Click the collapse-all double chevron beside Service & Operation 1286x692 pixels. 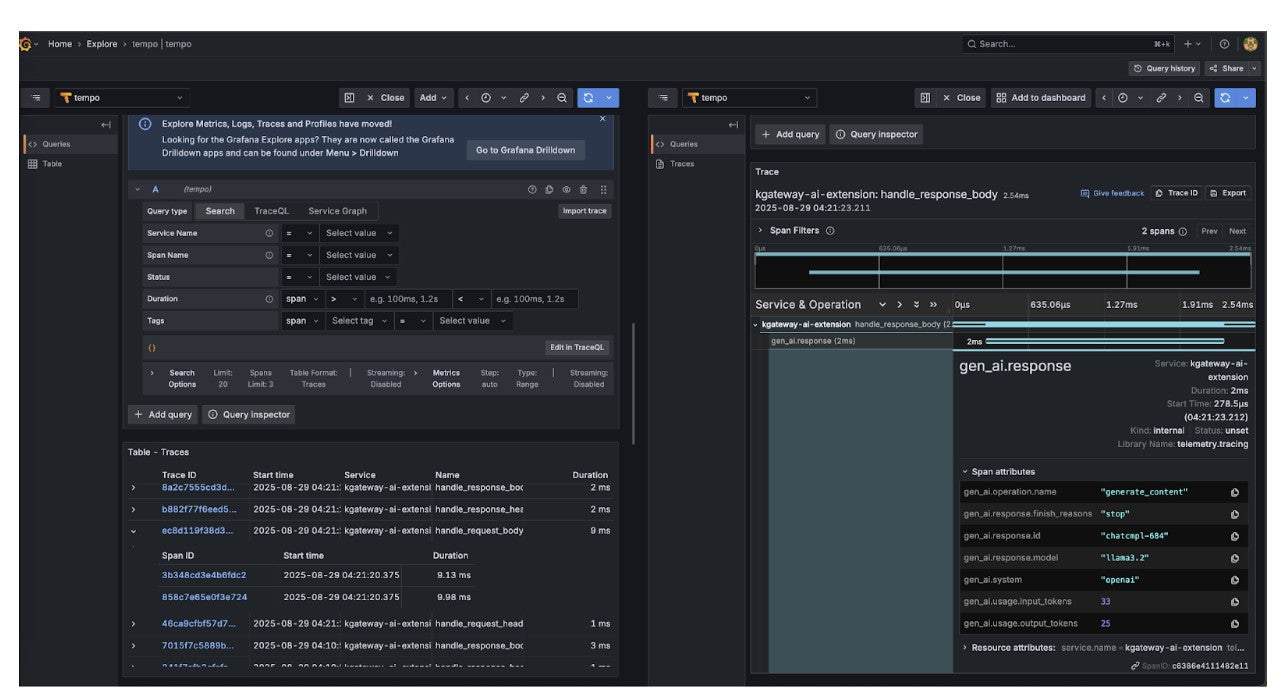pos(933,305)
